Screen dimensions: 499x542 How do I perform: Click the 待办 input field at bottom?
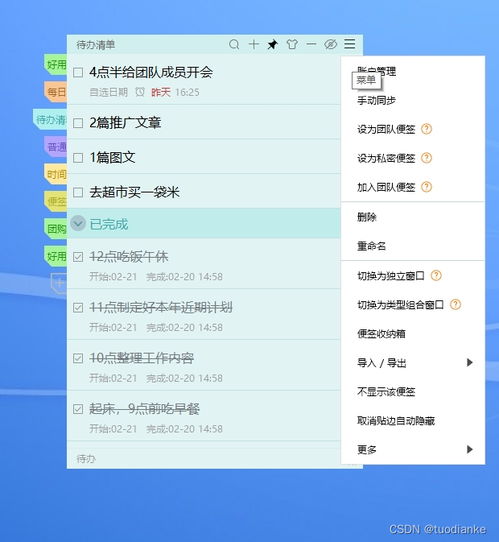204,459
